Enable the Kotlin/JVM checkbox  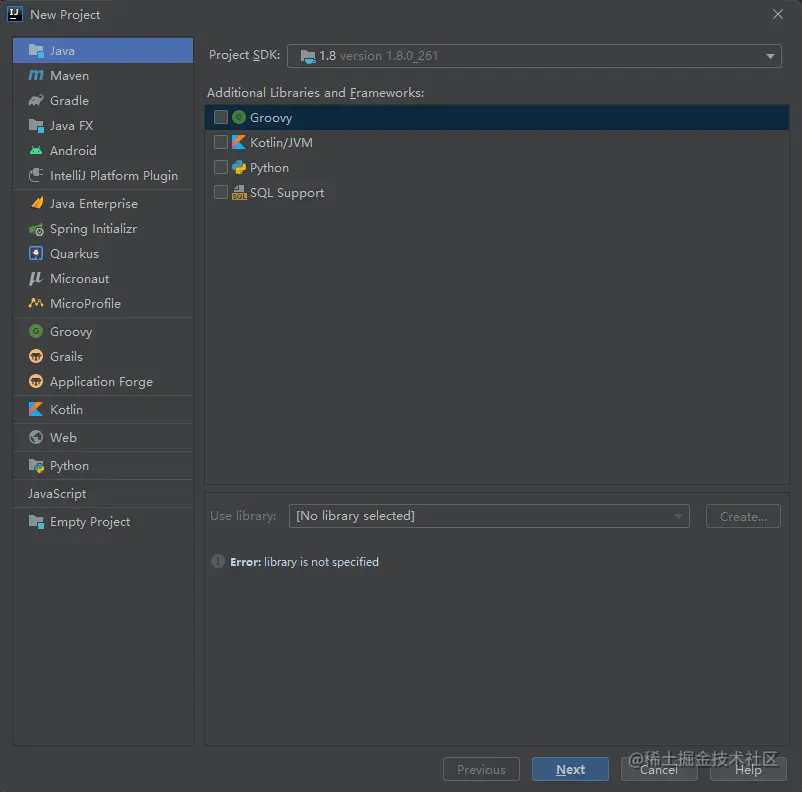pyautogui.click(x=220, y=142)
